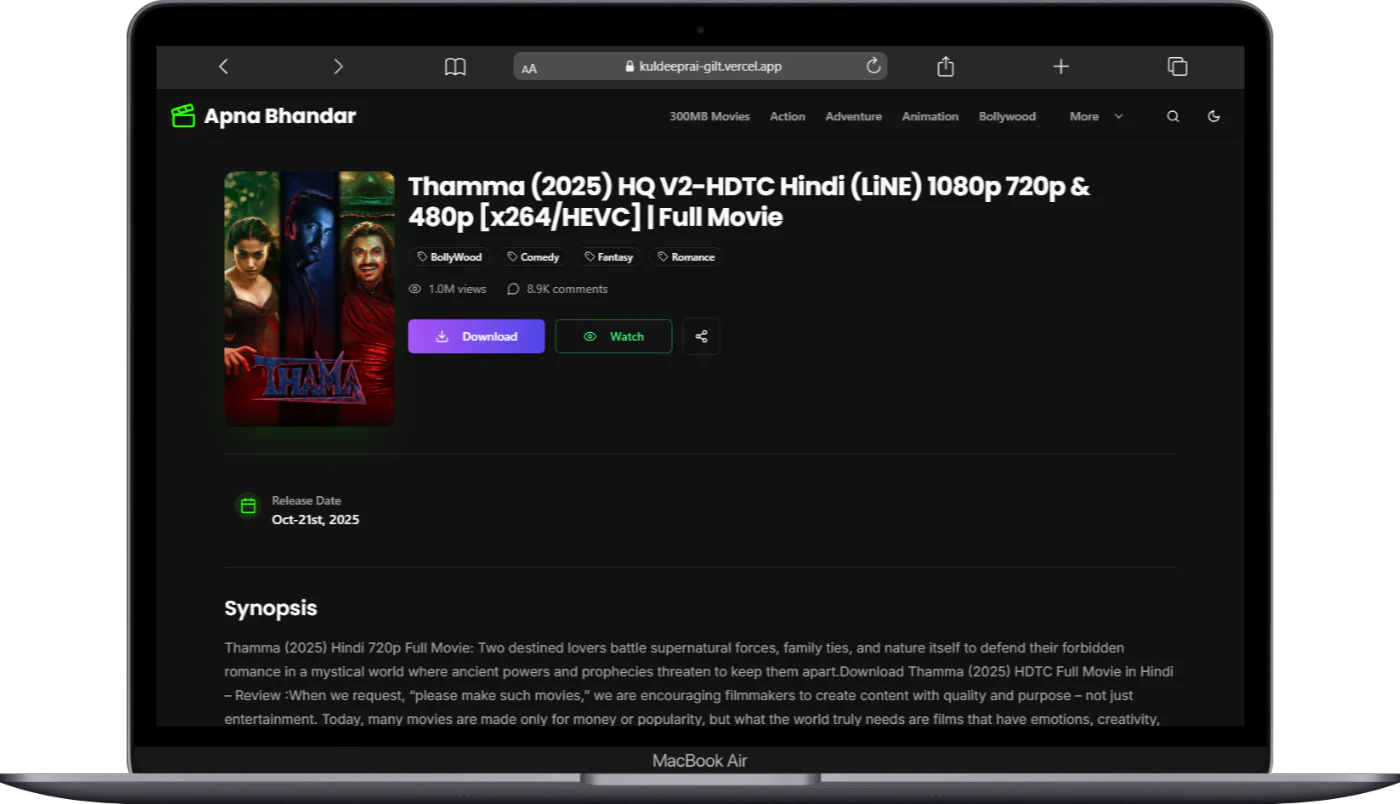Click the movie share icon button
Screen dimensions: 1400x804
701,336
